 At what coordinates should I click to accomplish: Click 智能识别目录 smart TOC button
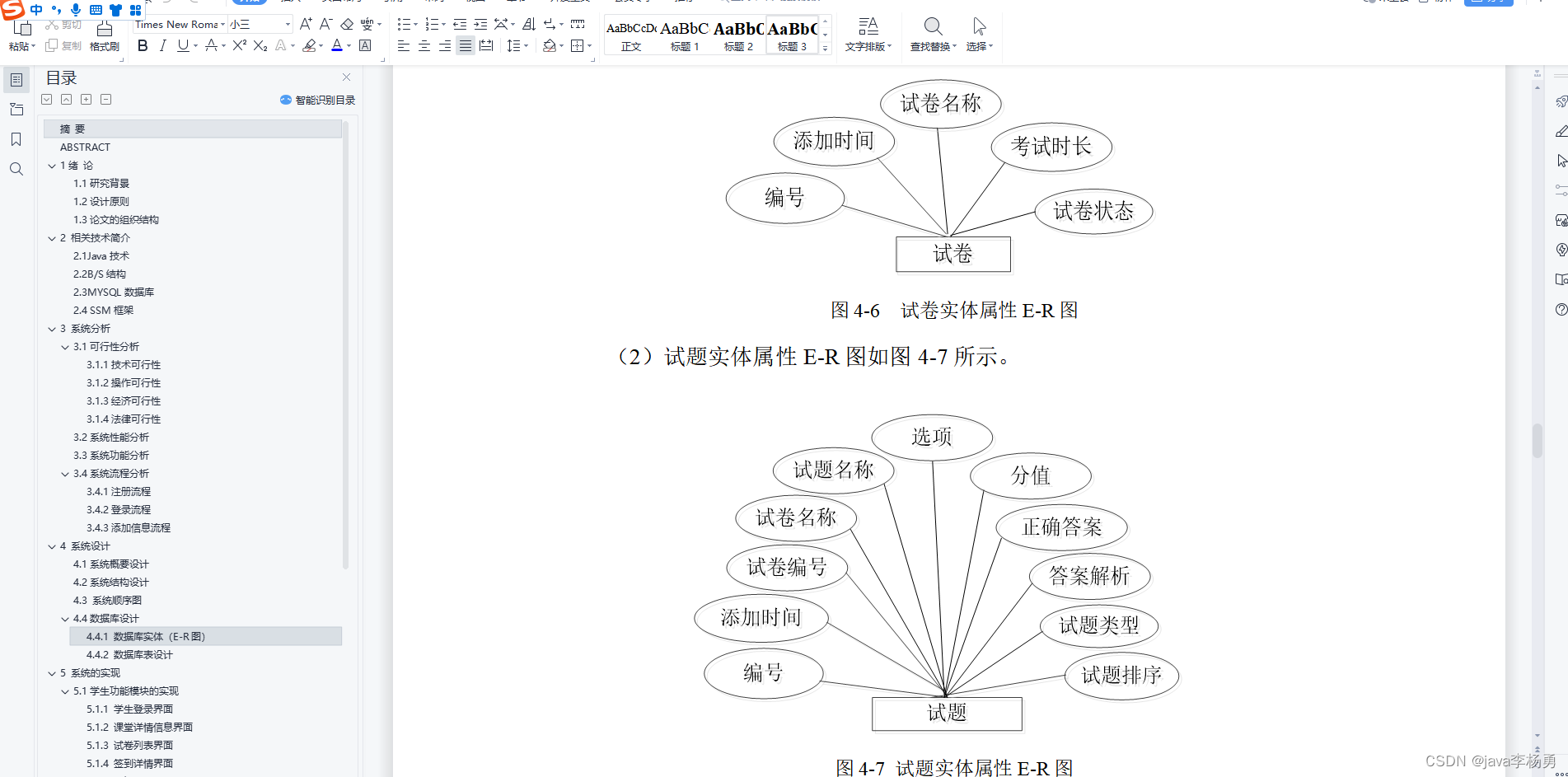pos(317,100)
